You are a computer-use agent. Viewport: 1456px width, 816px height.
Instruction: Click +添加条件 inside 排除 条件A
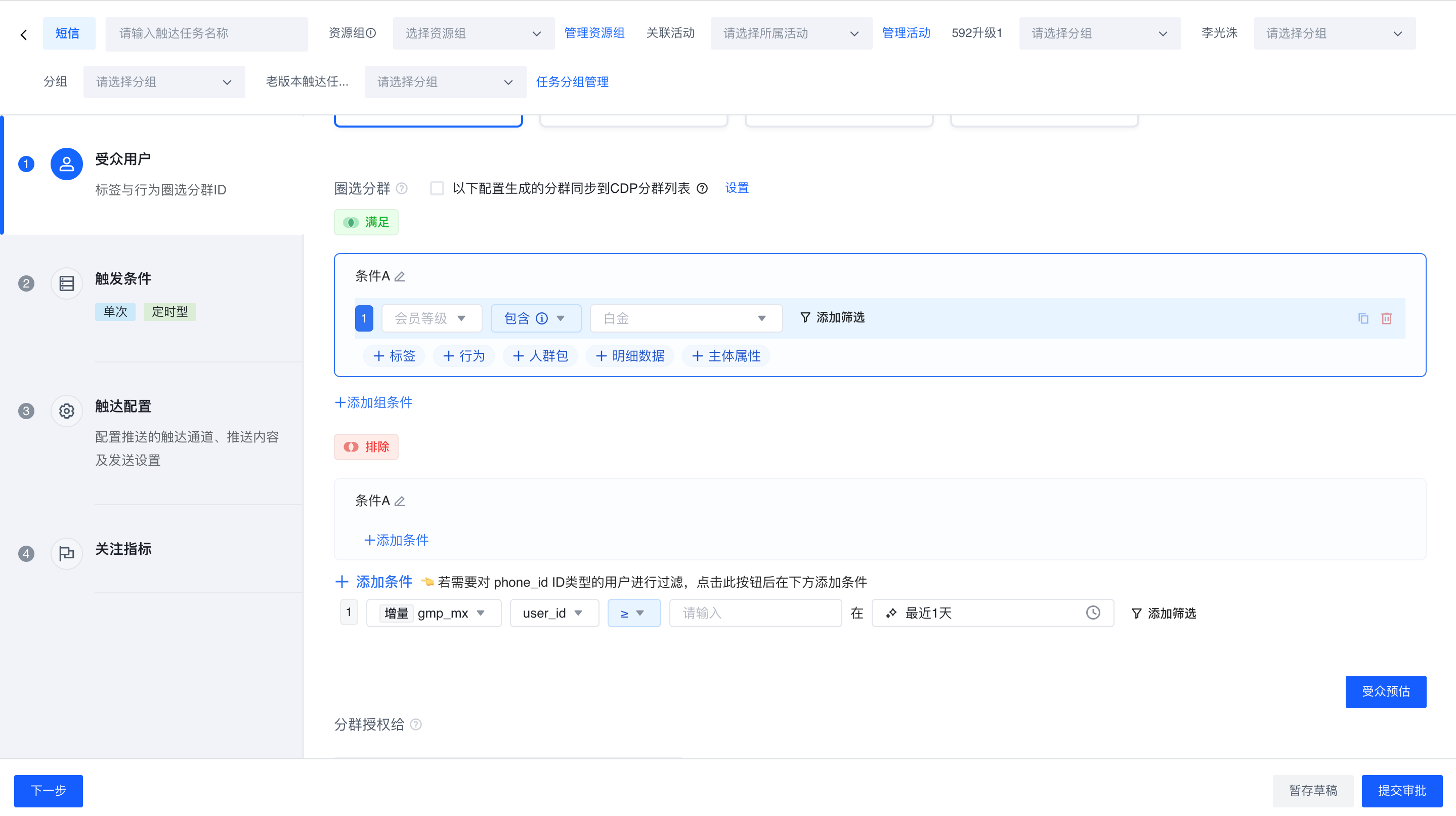396,540
